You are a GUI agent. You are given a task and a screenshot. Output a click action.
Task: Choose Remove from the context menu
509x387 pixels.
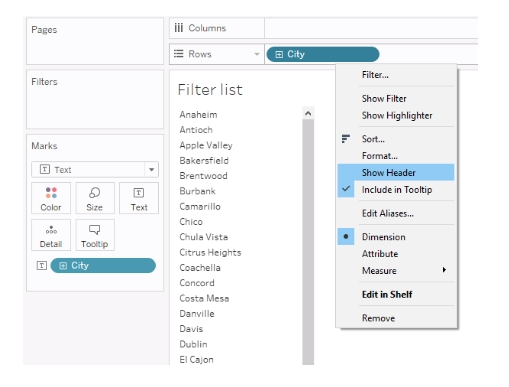tap(378, 318)
